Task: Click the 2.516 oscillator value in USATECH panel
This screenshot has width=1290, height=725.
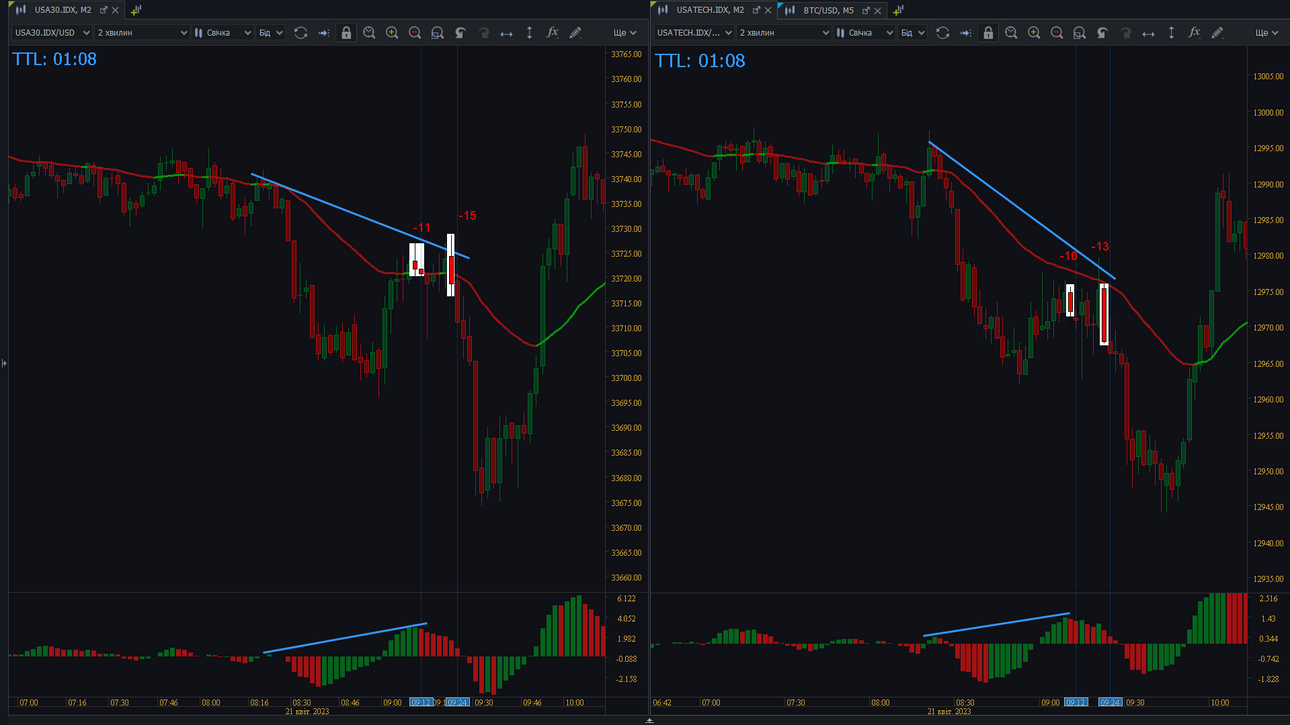Action: pos(1268,599)
